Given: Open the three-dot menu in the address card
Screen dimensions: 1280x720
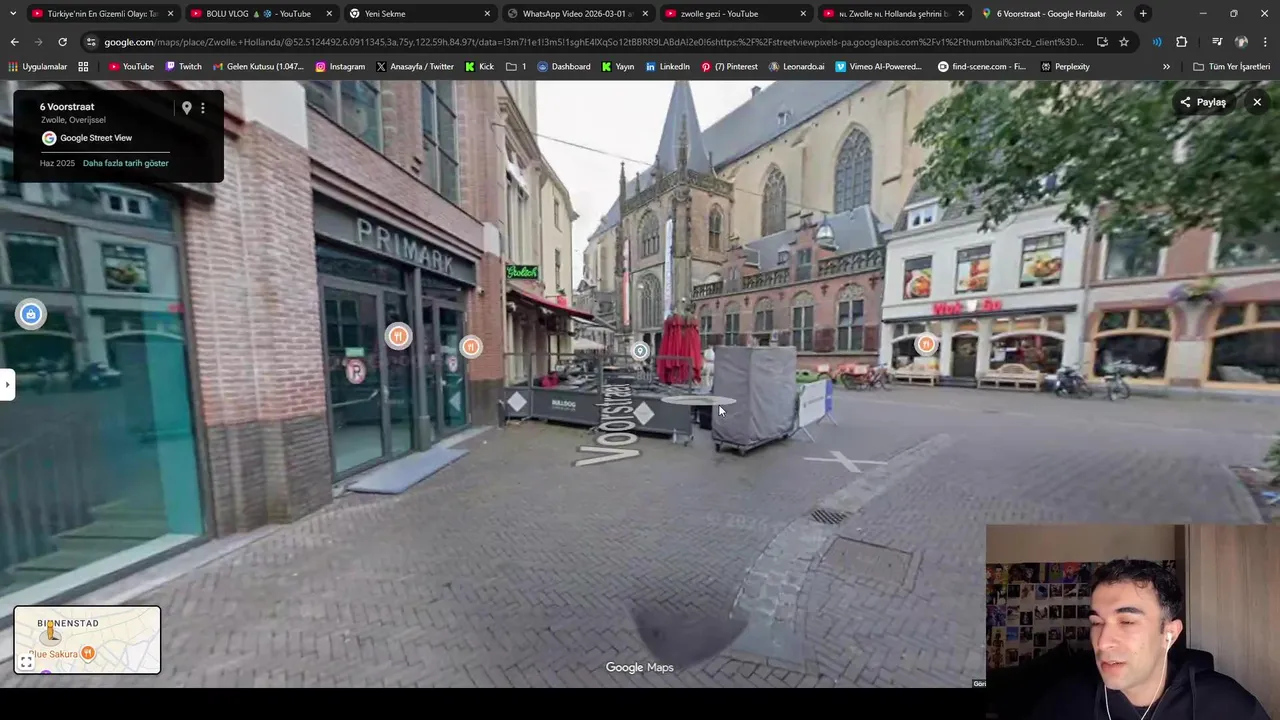Looking at the screenshot, I should (203, 108).
